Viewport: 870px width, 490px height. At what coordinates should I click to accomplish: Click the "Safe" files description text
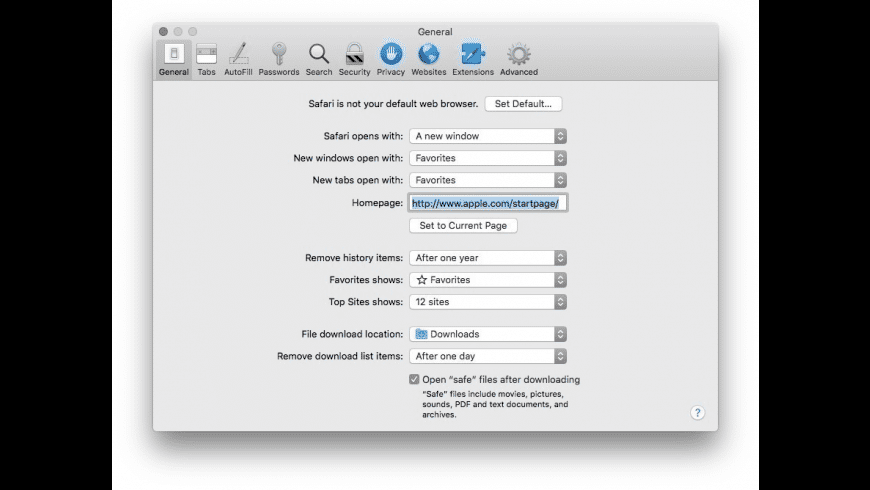[x=495, y=404]
